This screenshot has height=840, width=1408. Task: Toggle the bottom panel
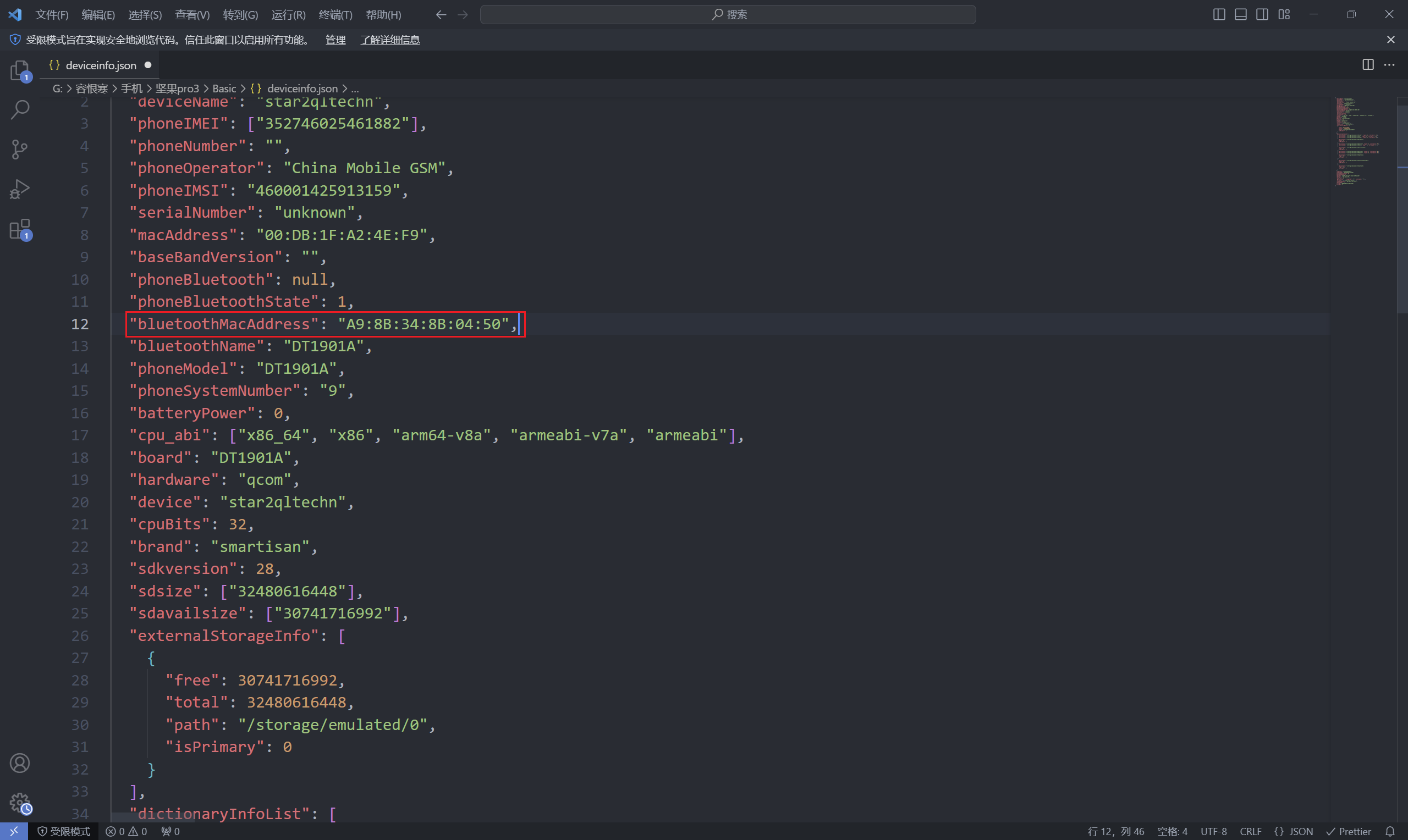click(1240, 14)
